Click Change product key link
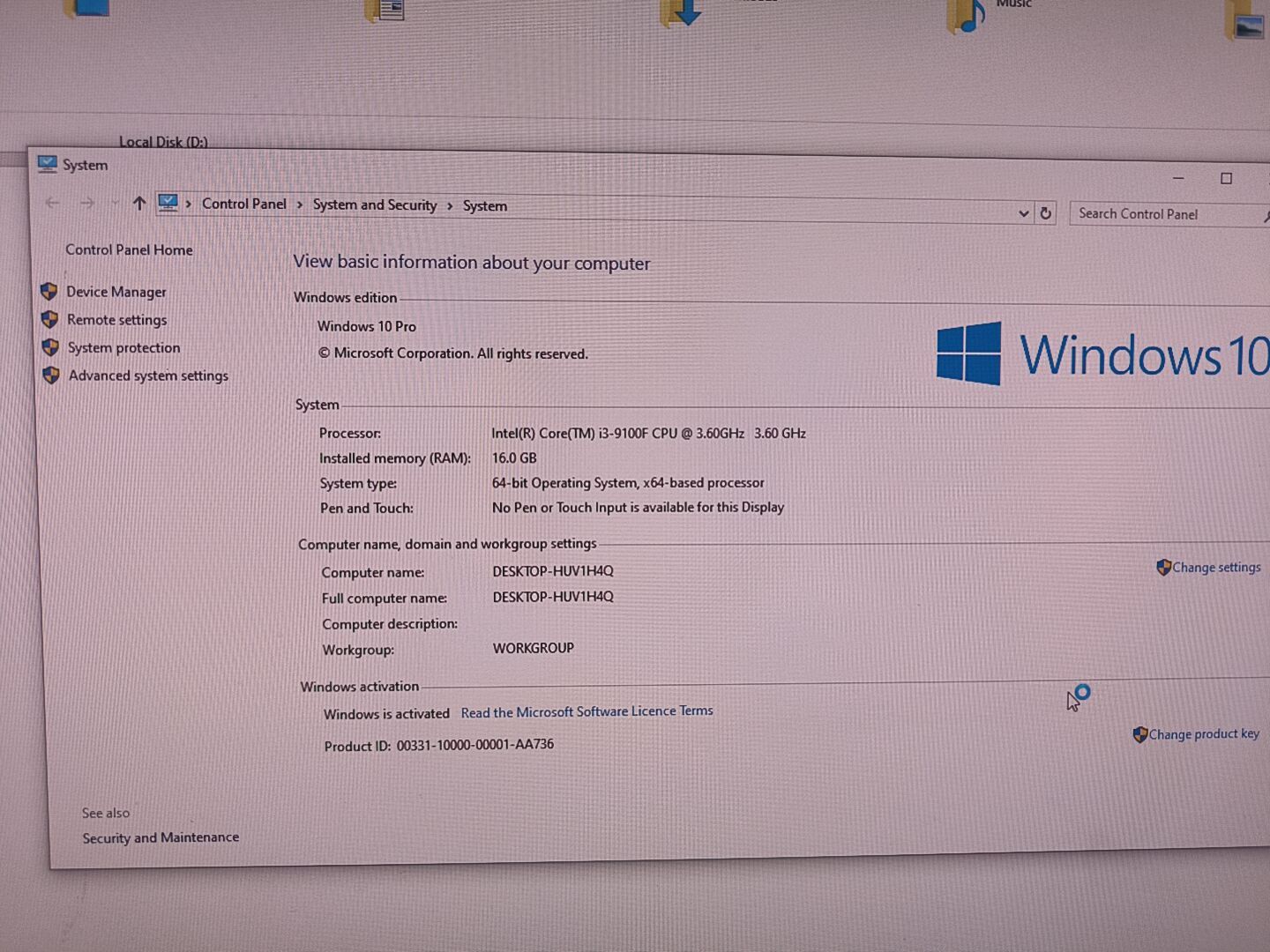The width and height of the screenshot is (1270, 952). (1205, 734)
